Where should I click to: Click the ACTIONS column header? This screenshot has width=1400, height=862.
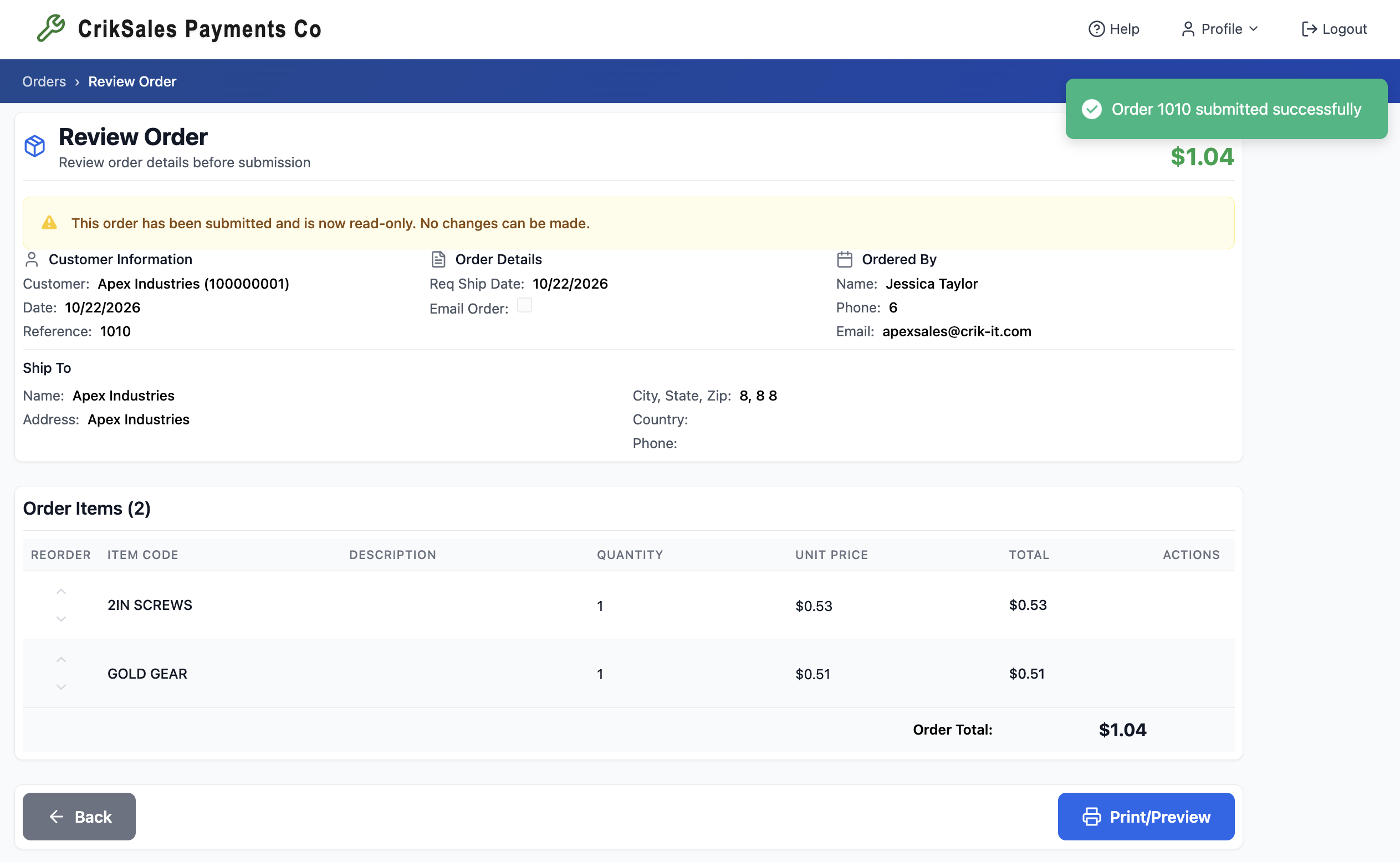coord(1192,555)
